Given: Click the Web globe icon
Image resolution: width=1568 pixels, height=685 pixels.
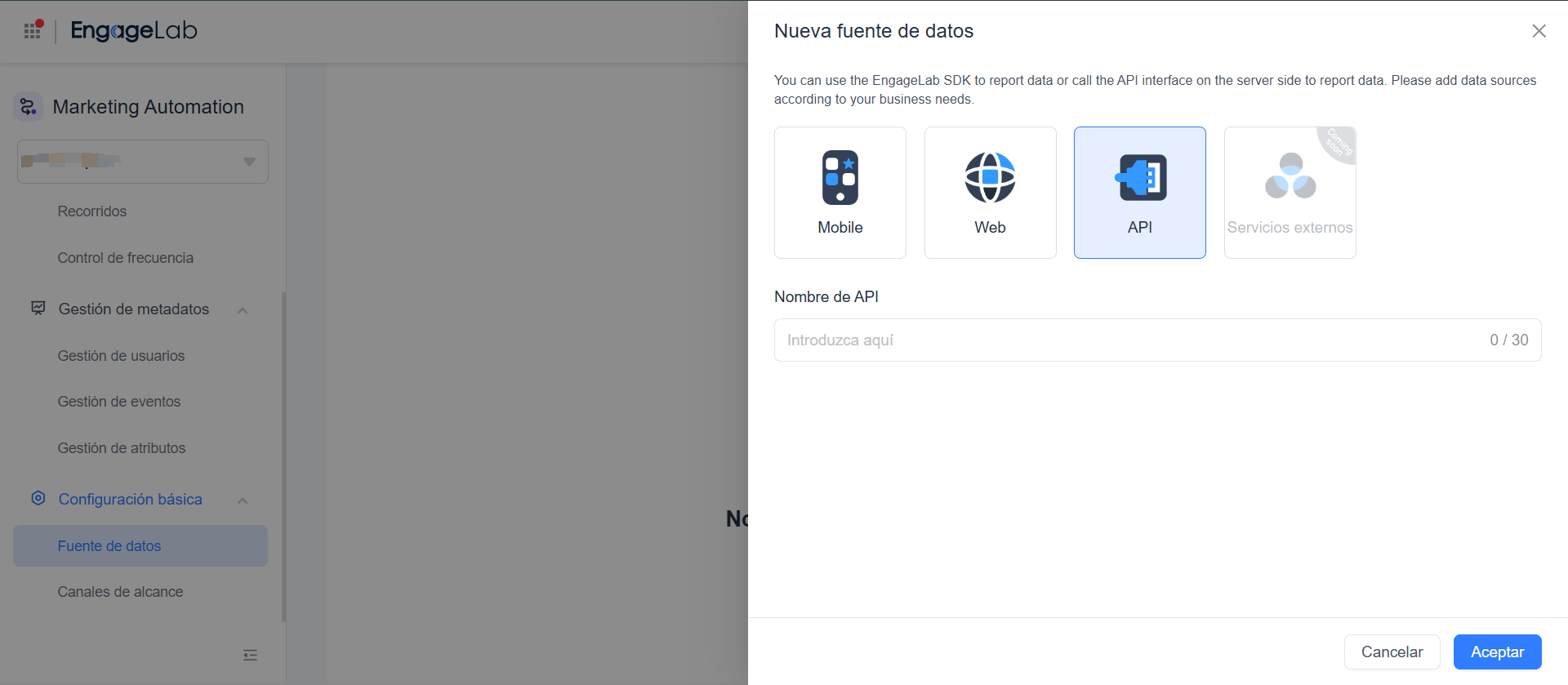Looking at the screenshot, I should (x=990, y=177).
